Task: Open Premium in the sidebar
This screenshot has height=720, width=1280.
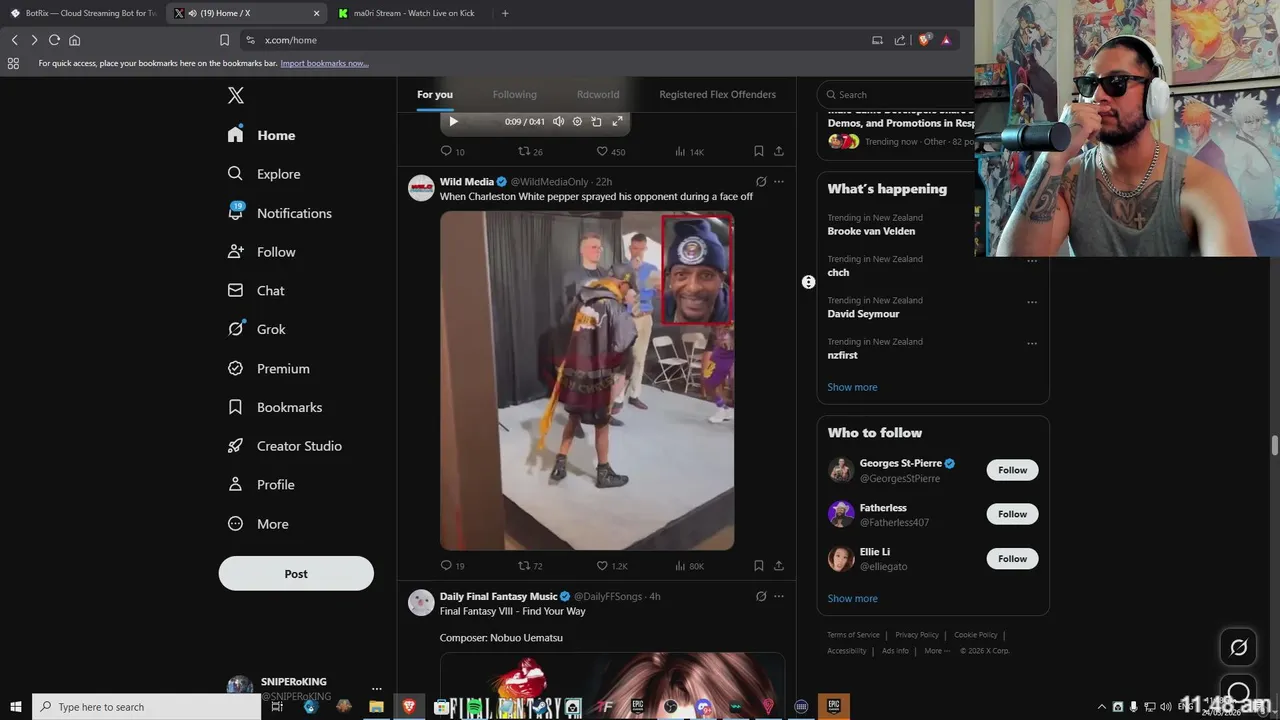Action: (268, 368)
